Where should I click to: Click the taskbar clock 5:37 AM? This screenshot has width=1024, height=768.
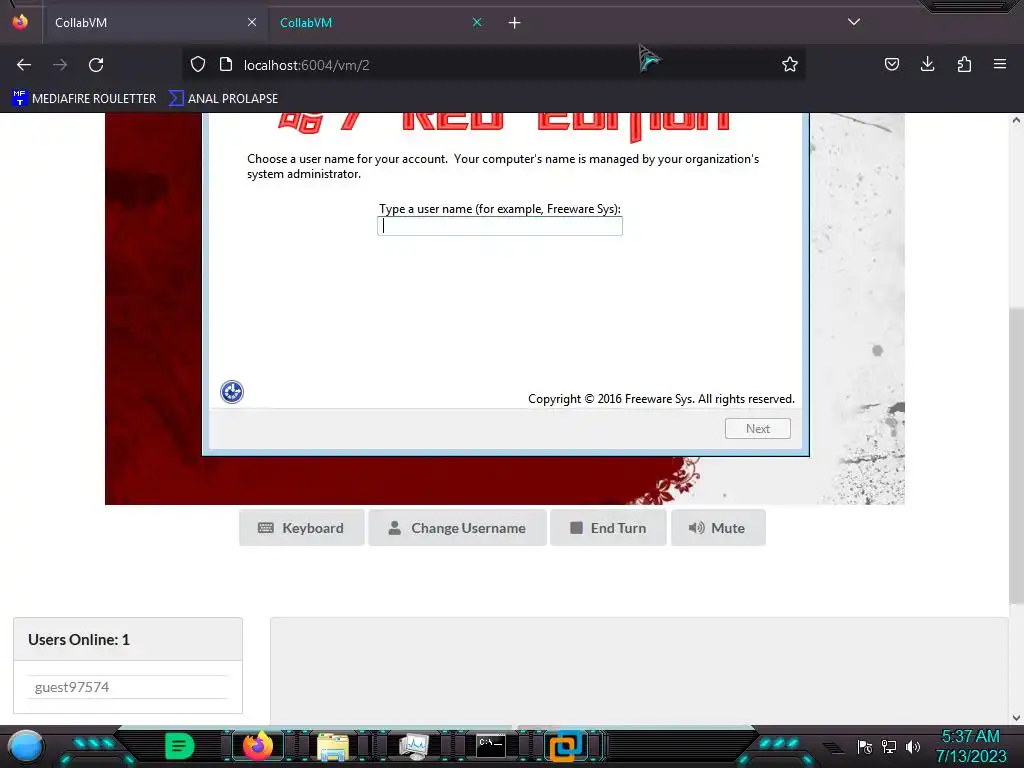[x=970, y=737]
